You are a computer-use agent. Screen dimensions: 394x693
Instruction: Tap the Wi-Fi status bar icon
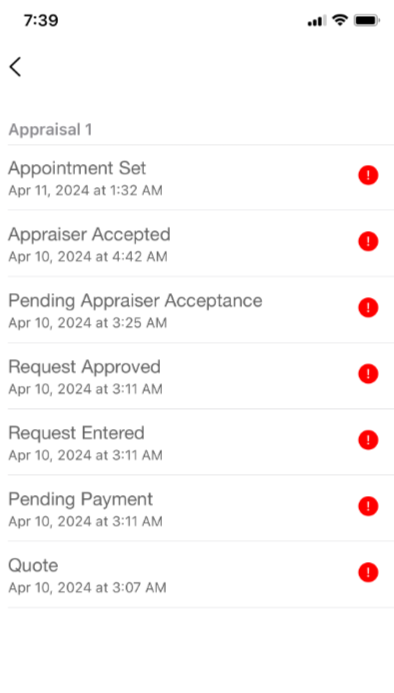point(340,20)
